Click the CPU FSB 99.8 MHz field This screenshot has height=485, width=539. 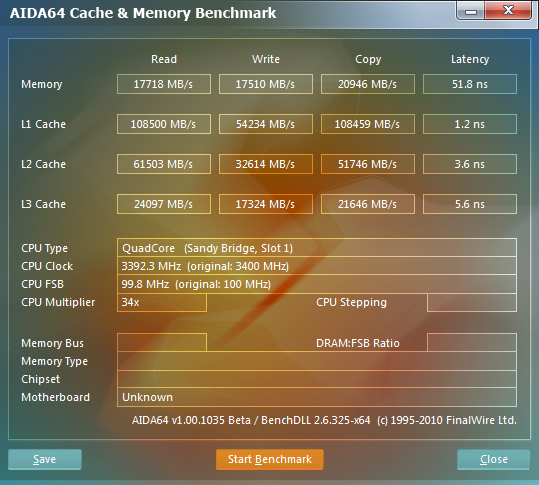[x=317, y=284]
